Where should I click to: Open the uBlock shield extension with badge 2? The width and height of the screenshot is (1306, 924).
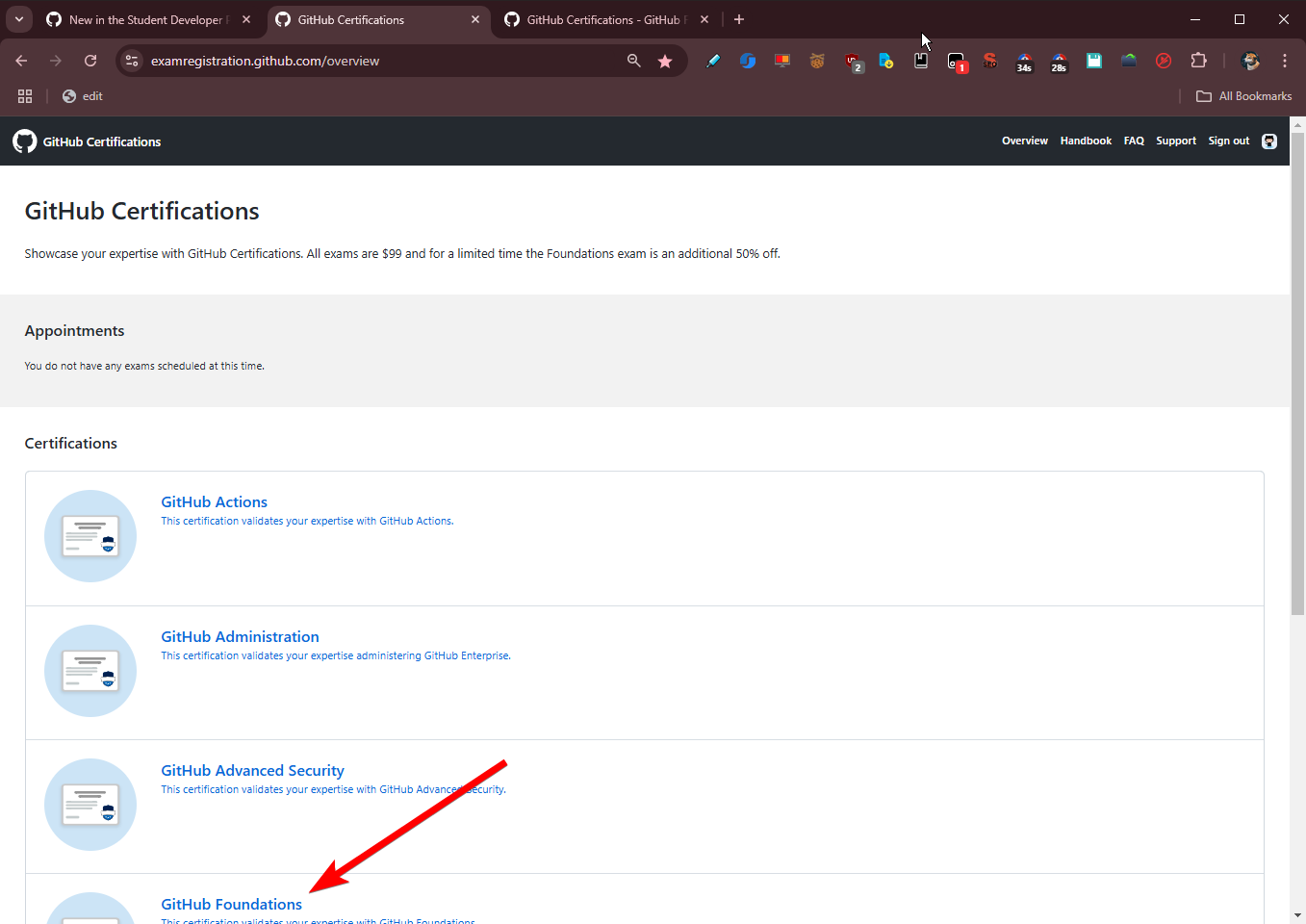(x=854, y=63)
